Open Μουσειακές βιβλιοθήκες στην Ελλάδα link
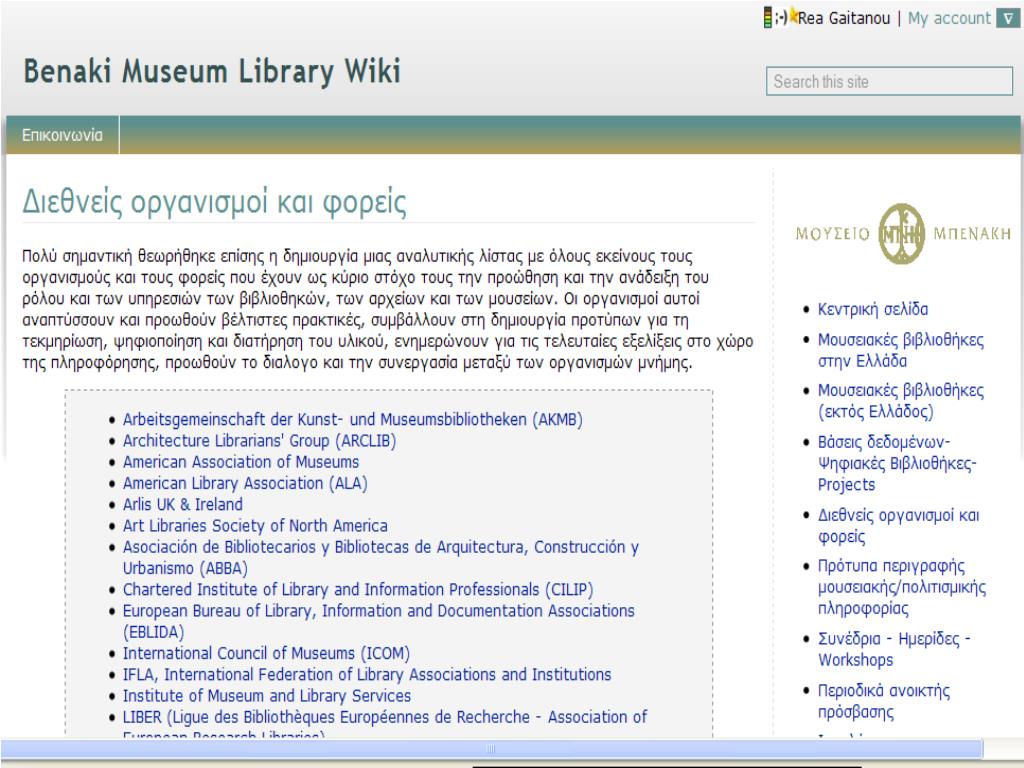Viewport: 1024px width, 768px height. [x=901, y=350]
